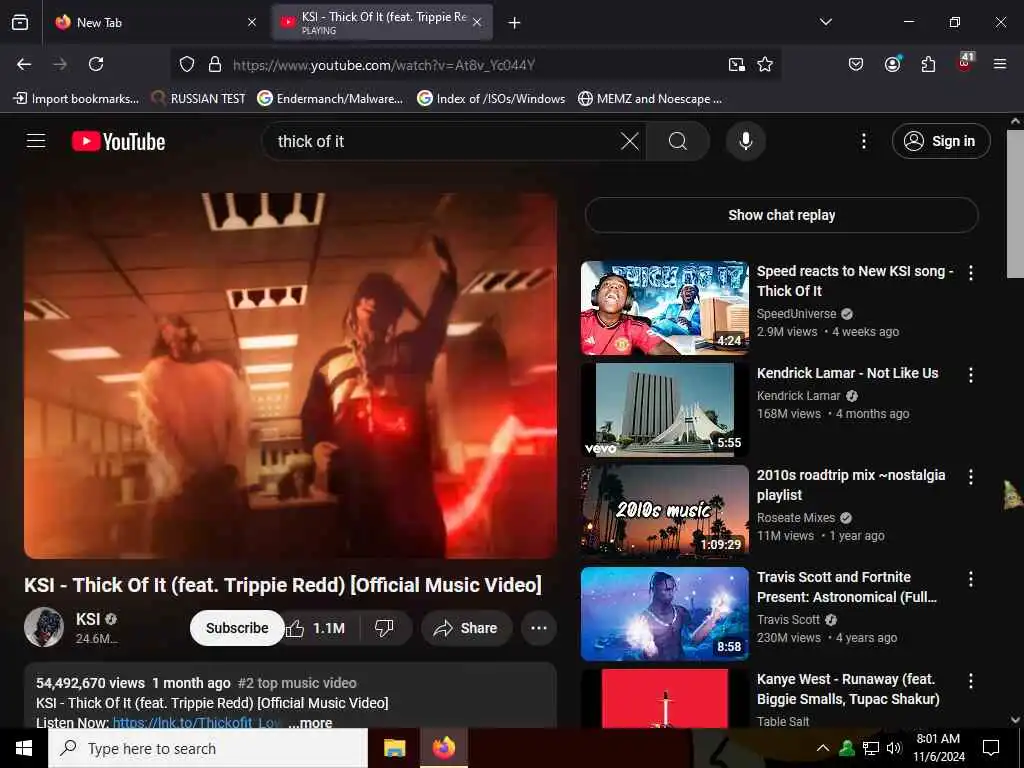Open Pocket save icon

coord(856,64)
